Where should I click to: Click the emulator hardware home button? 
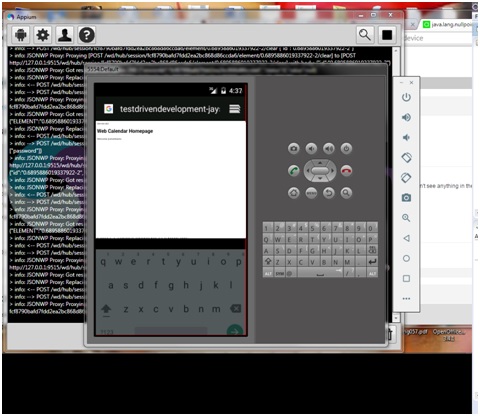click(294, 193)
